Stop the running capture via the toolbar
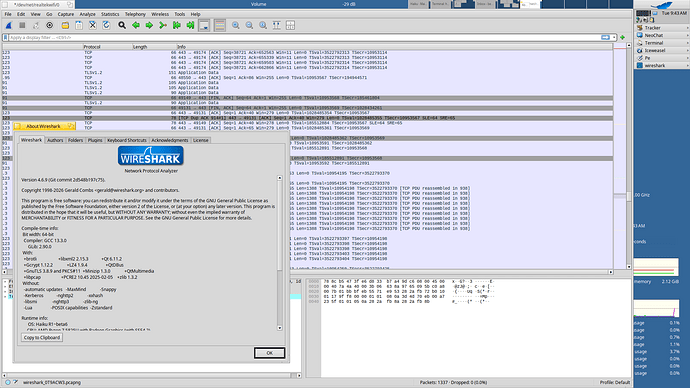The image size is (690, 388). click(x=22, y=25)
